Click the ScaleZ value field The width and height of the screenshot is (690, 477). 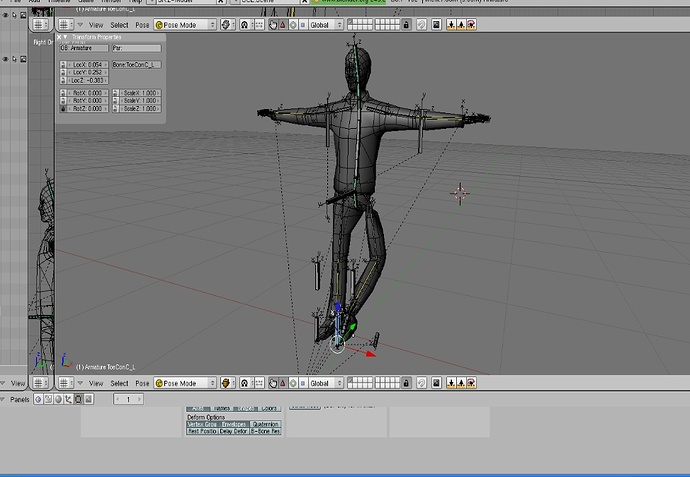(140, 109)
